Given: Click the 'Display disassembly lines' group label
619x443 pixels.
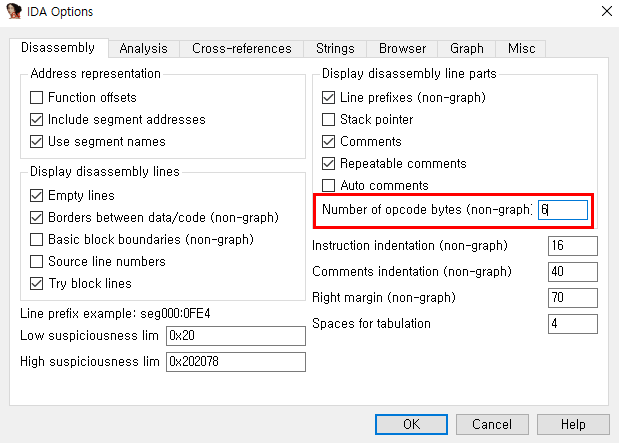Looking at the screenshot, I should (x=105, y=171).
